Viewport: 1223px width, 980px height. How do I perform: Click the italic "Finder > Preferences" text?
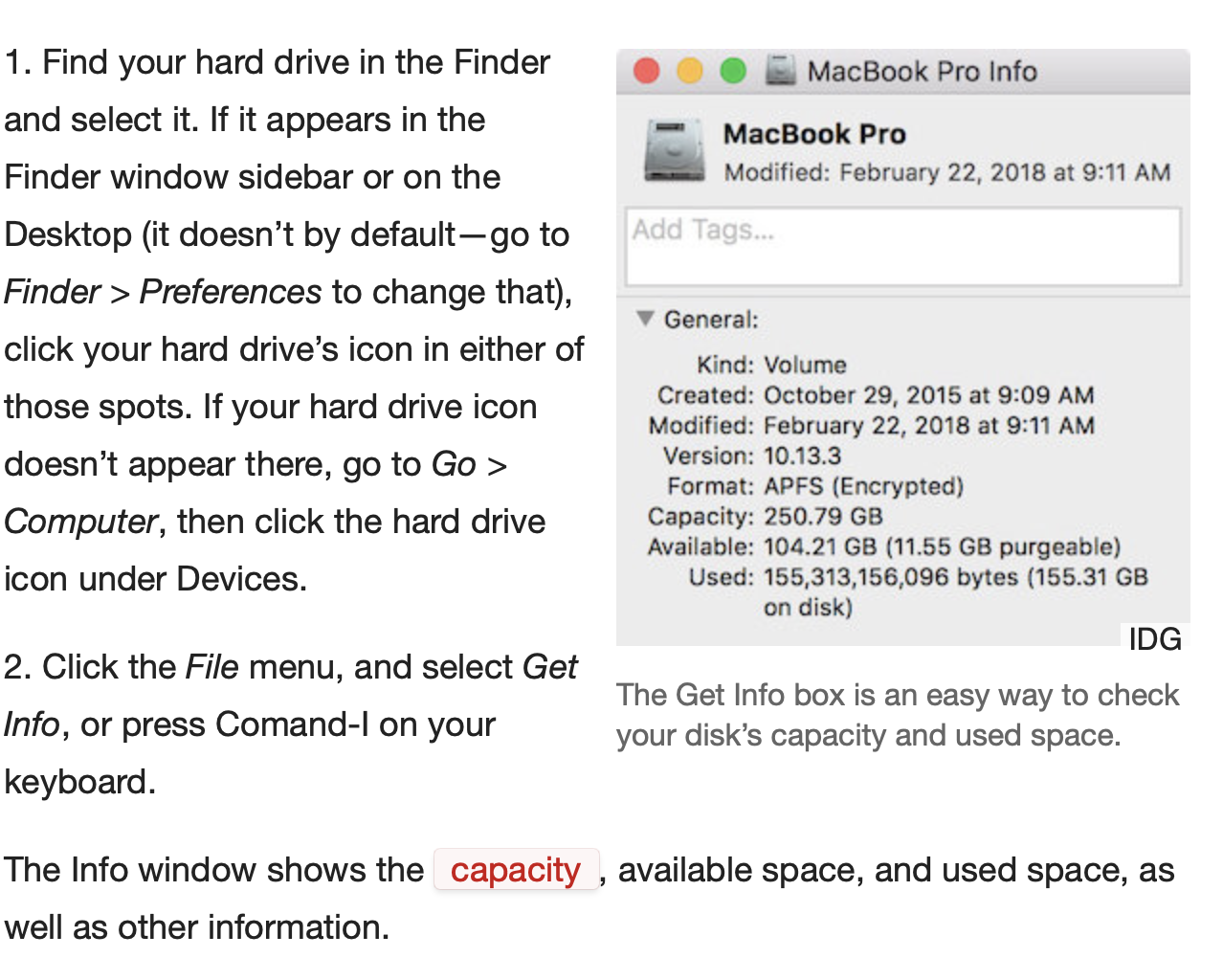pos(163,292)
